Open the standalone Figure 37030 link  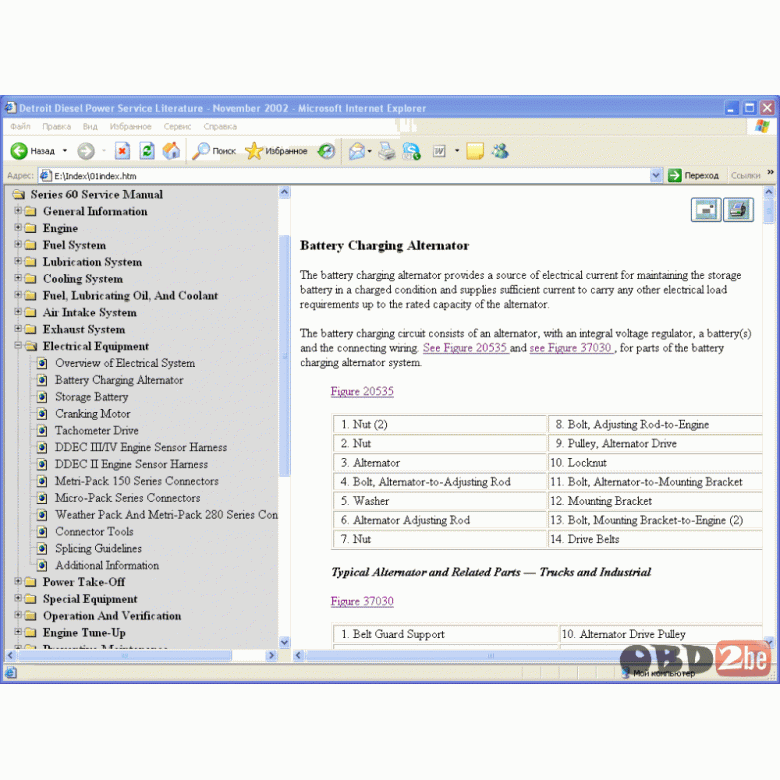362,601
